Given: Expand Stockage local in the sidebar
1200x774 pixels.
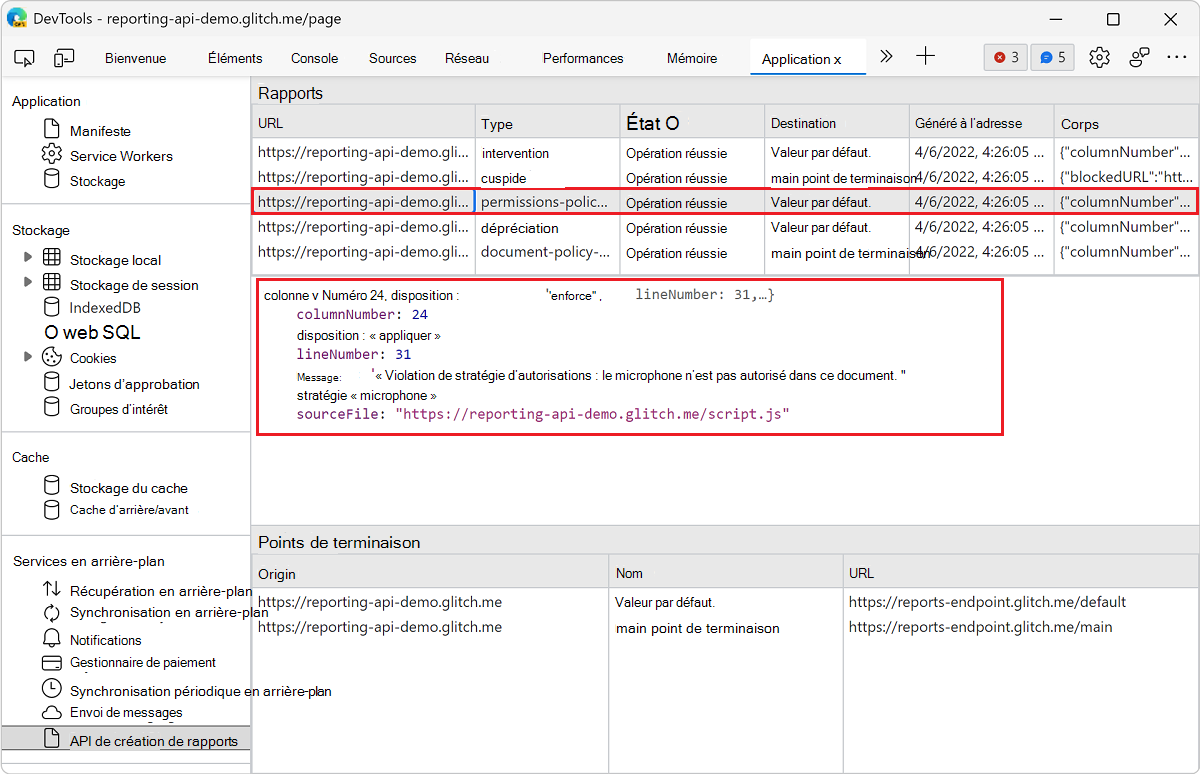Looking at the screenshot, I should pyautogui.click(x=28, y=259).
